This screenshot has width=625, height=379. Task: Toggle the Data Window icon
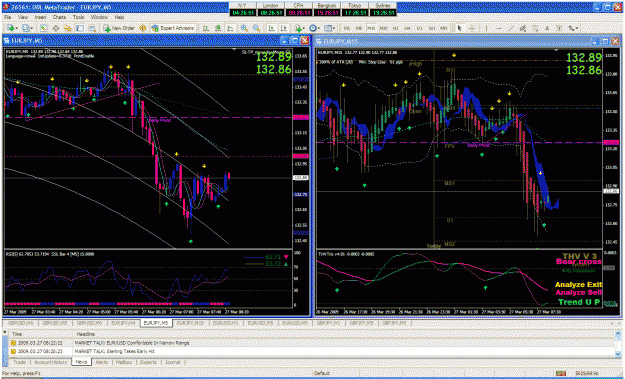(55, 28)
